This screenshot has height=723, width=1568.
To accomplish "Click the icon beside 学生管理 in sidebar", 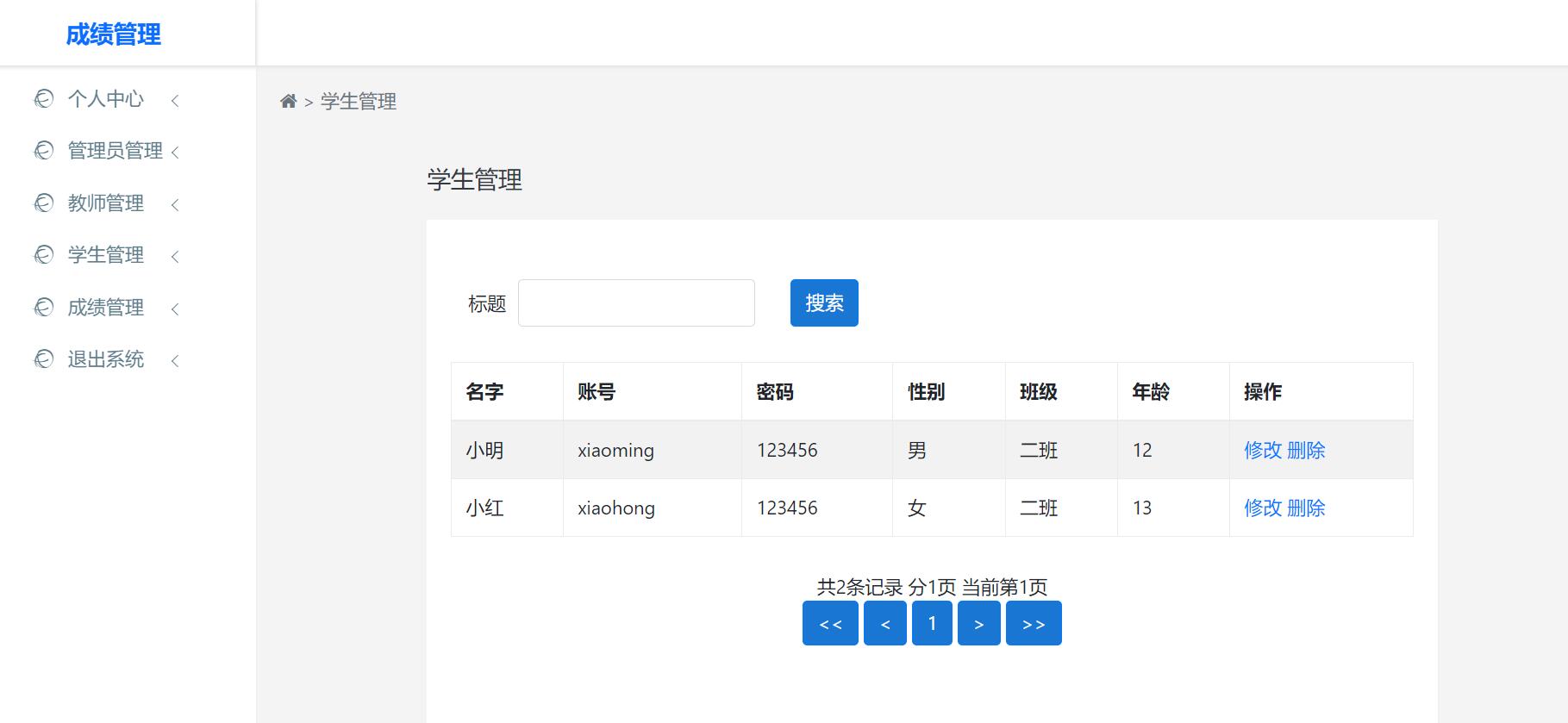I will 44,255.
